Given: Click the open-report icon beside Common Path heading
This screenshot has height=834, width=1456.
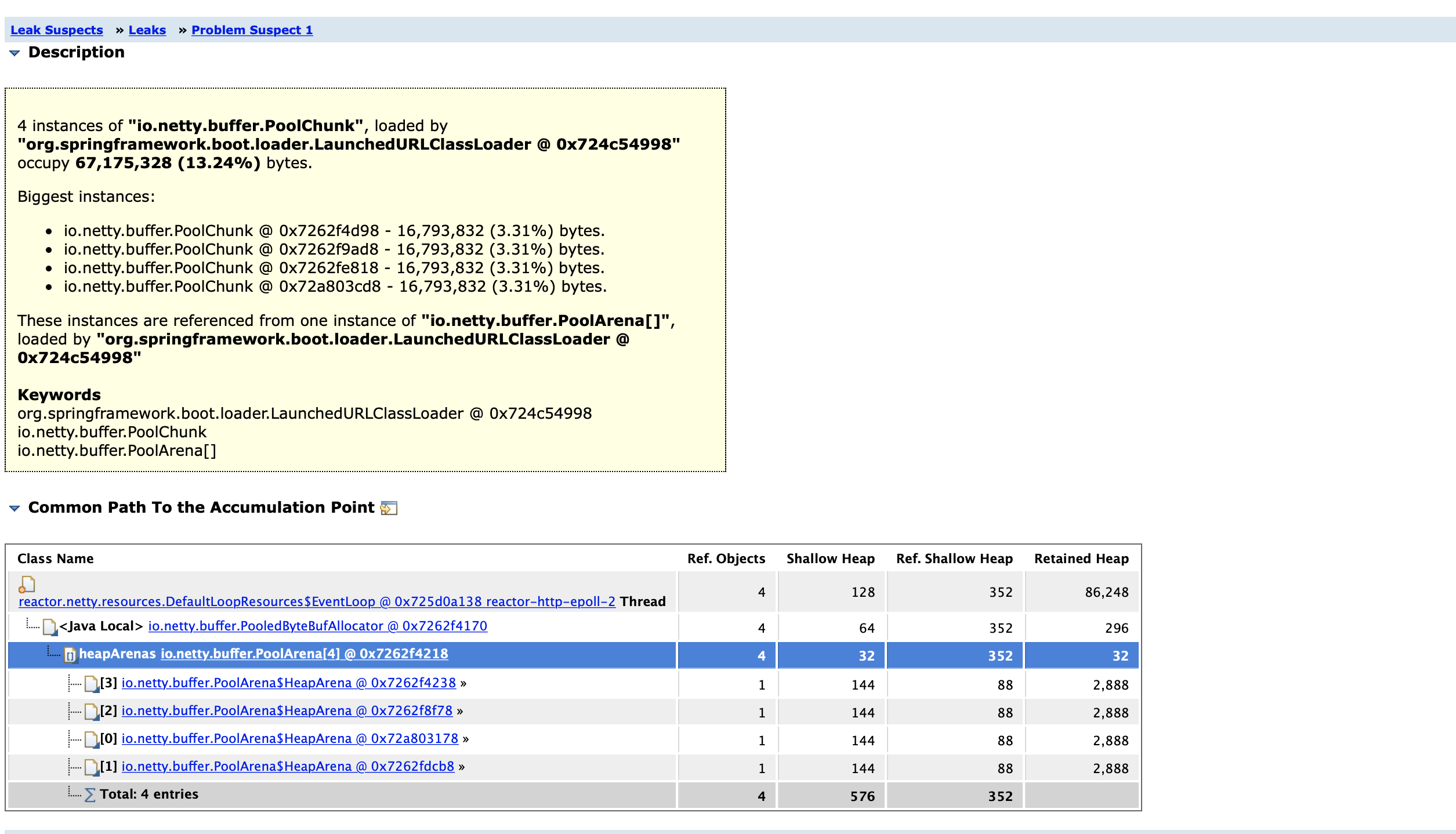Looking at the screenshot, I should (x=389, y=508).
